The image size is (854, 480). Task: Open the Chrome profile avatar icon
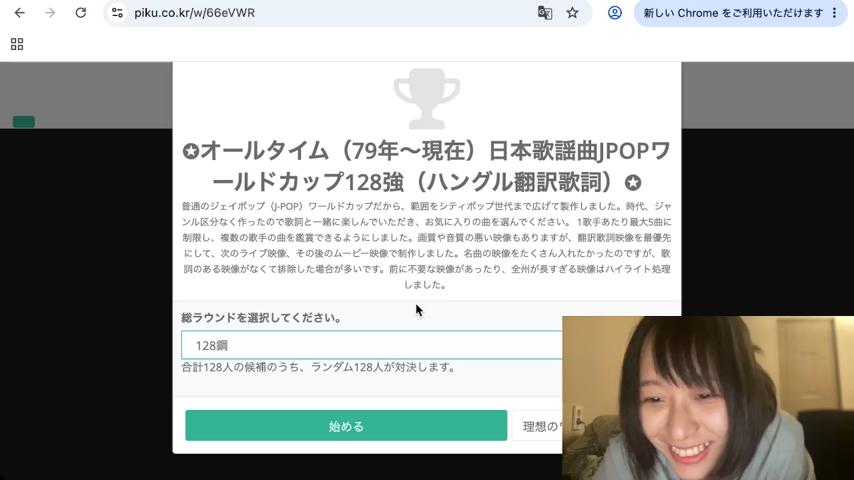point(615,13)
